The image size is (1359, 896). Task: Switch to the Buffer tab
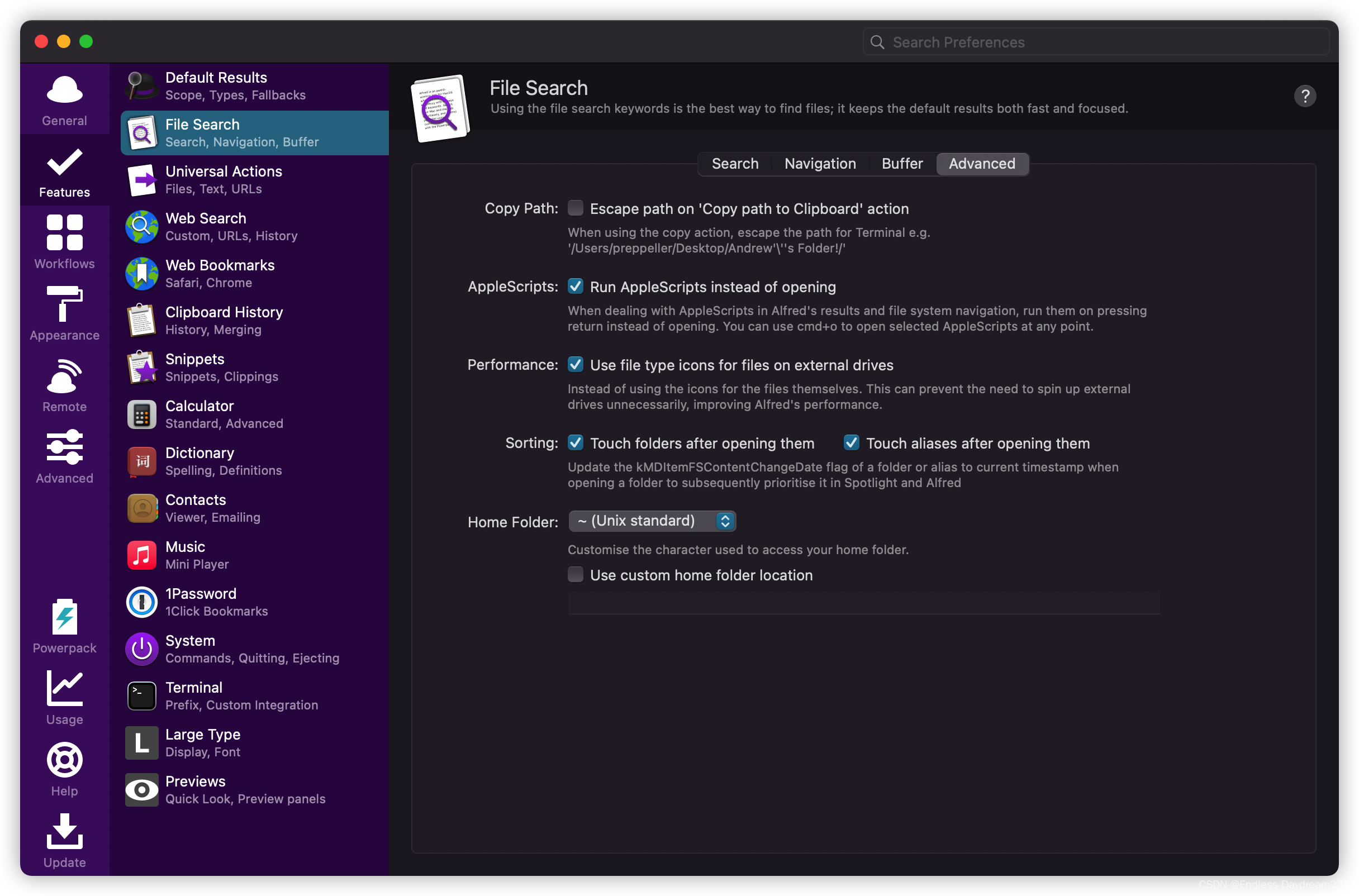[x=902, y=164]
